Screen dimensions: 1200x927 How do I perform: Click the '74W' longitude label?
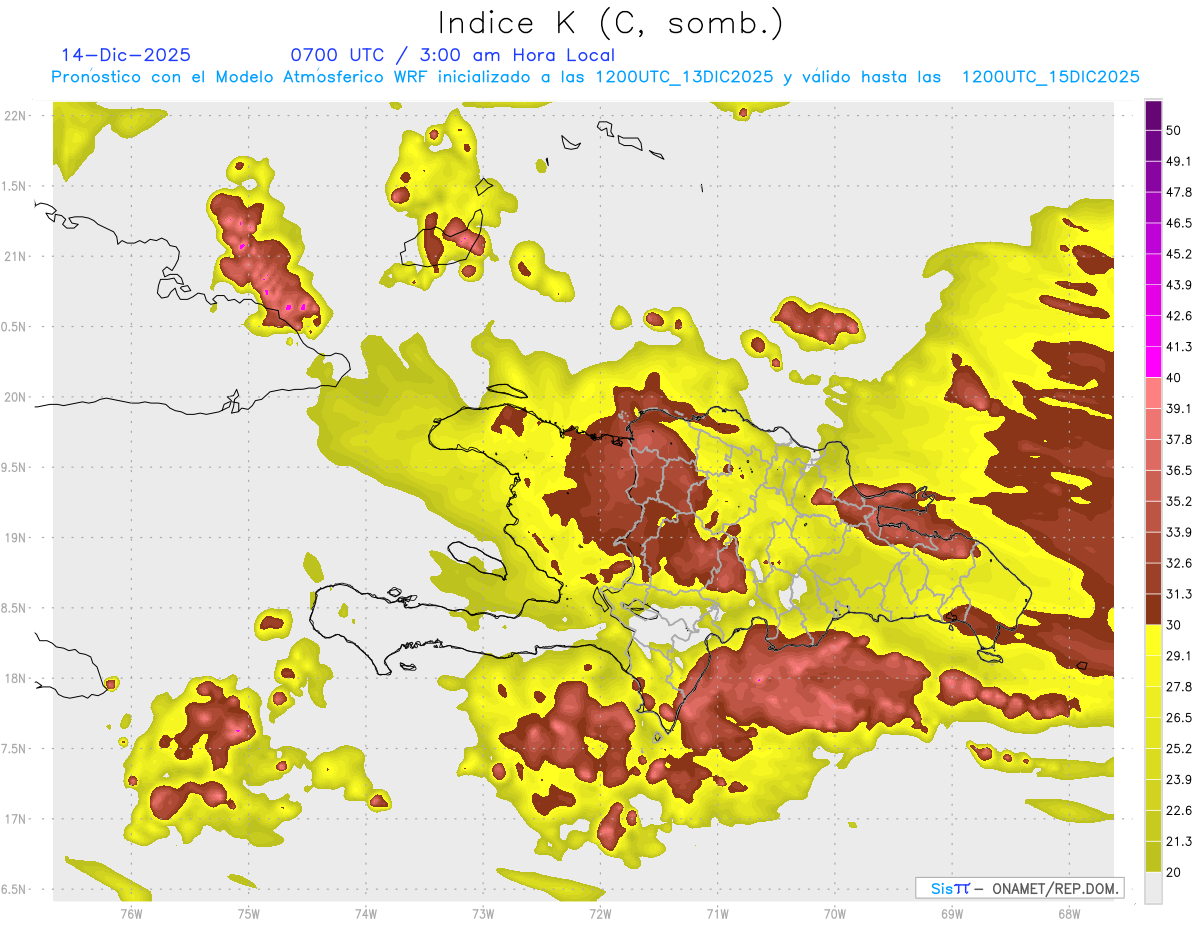(x=365, y=913)
